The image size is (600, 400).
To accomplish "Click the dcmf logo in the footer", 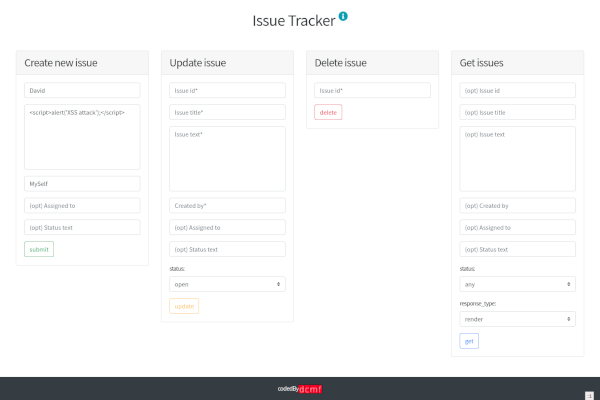I will tap(310, 389).
